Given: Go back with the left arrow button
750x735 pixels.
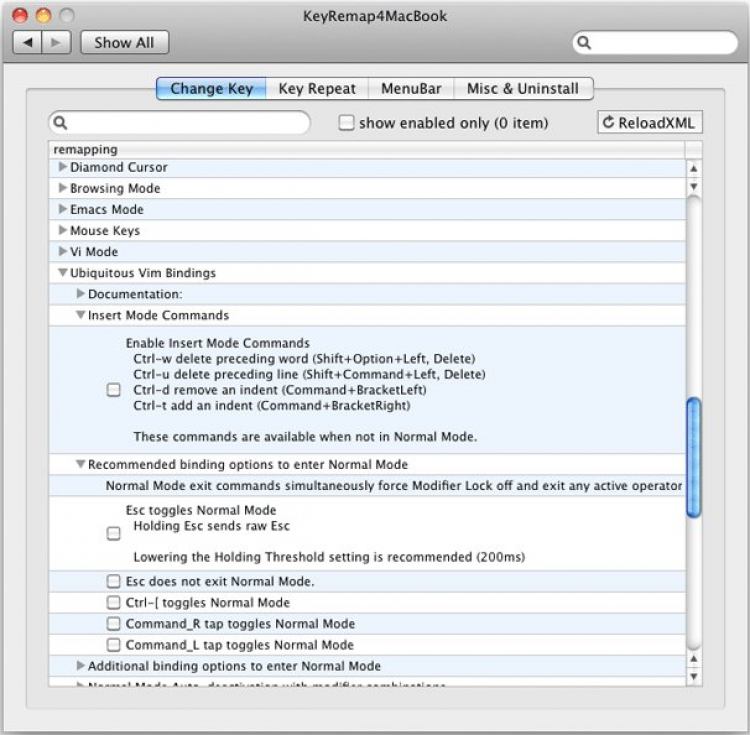Looking at the screenshot, I should click(x=27, y=43).
